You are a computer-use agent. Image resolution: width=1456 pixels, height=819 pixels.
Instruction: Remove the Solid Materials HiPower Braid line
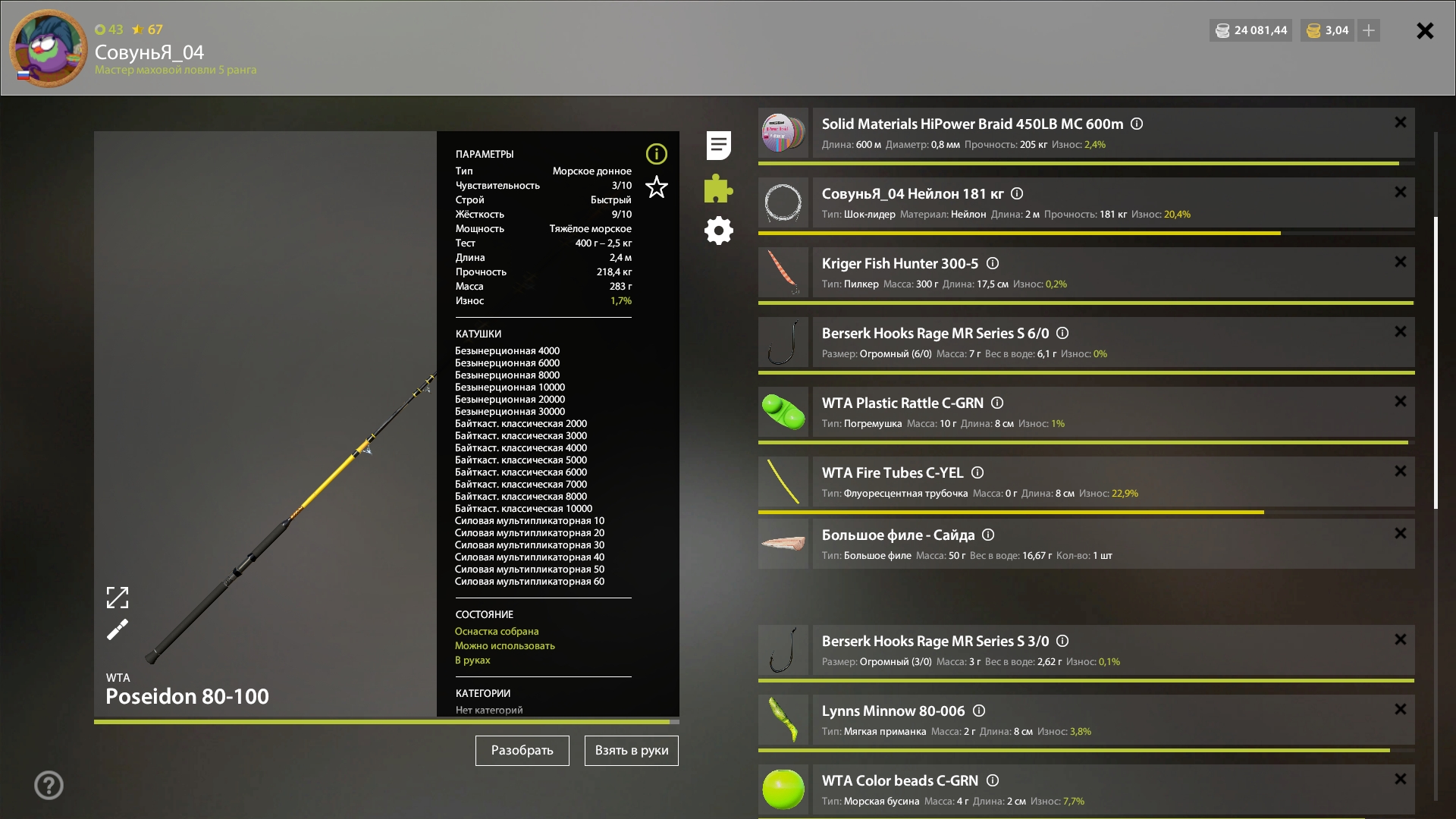click(1400, 122)
